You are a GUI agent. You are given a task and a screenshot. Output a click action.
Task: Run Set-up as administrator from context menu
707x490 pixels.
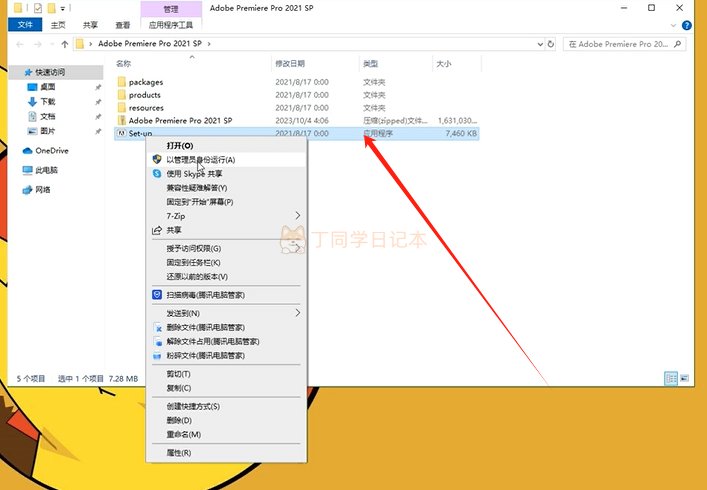point(226,160)
